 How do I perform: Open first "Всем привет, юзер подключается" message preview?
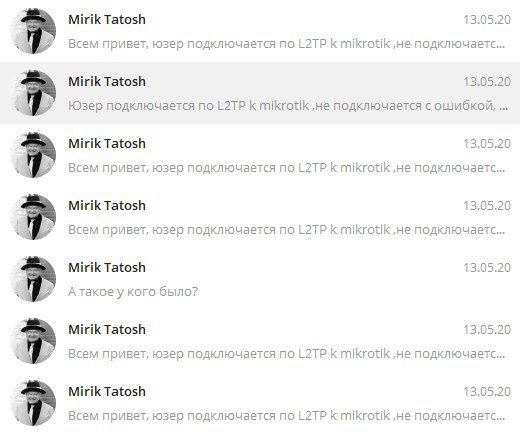pos(287,44)
